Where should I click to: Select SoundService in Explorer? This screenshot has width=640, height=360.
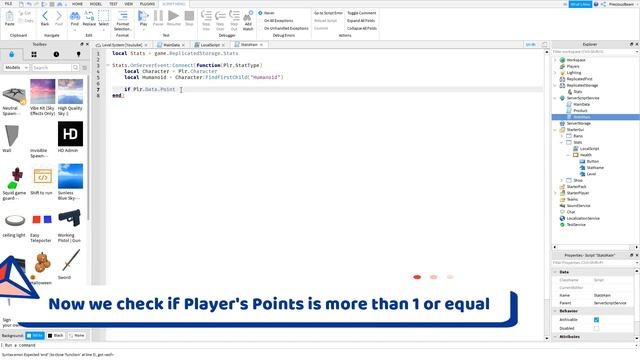coord(578,206)
